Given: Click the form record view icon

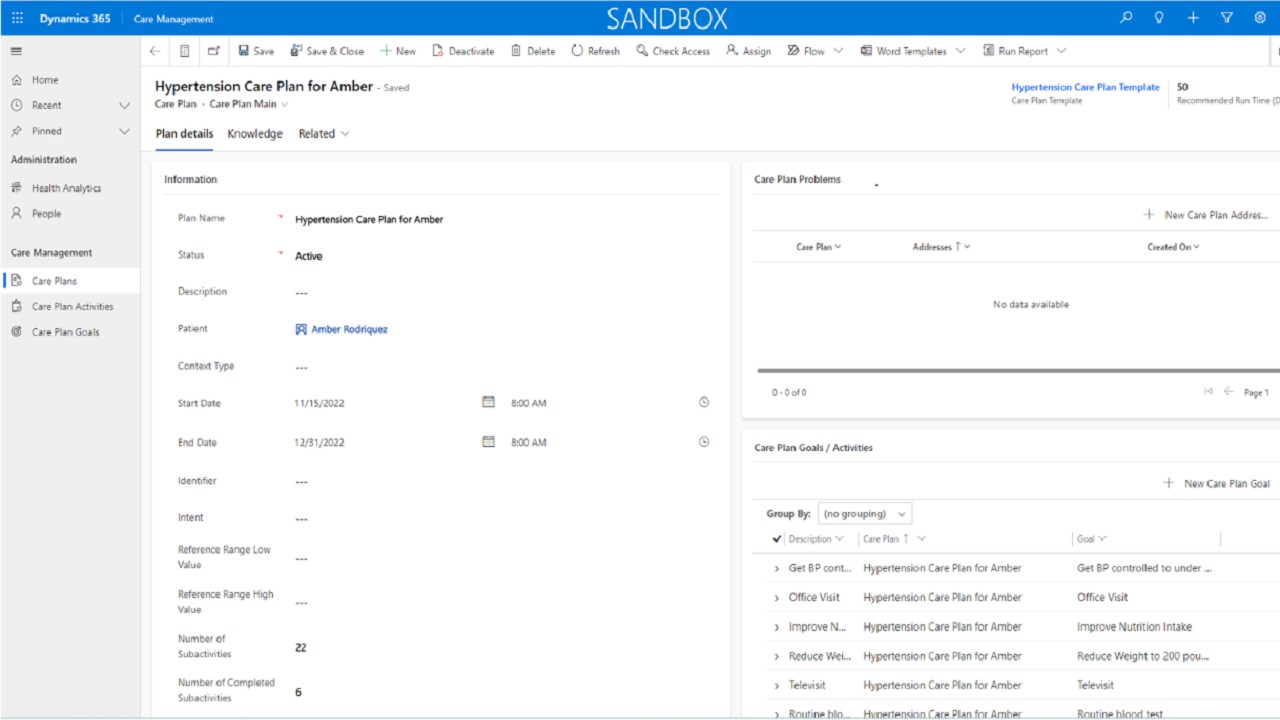Looking at the screenshot, I should 185,51.
